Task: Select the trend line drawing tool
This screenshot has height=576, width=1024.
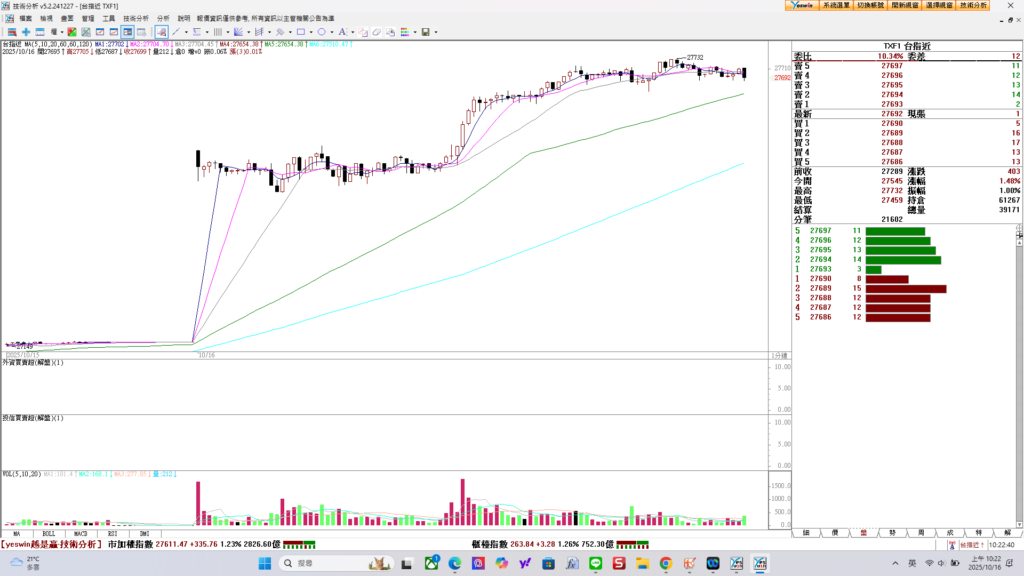Action: (x=175, y=32)
